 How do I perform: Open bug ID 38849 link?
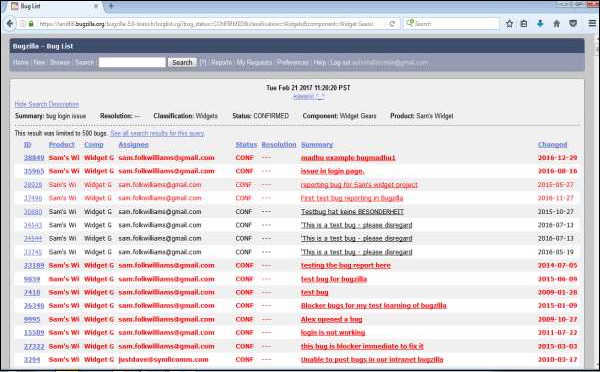34,158
